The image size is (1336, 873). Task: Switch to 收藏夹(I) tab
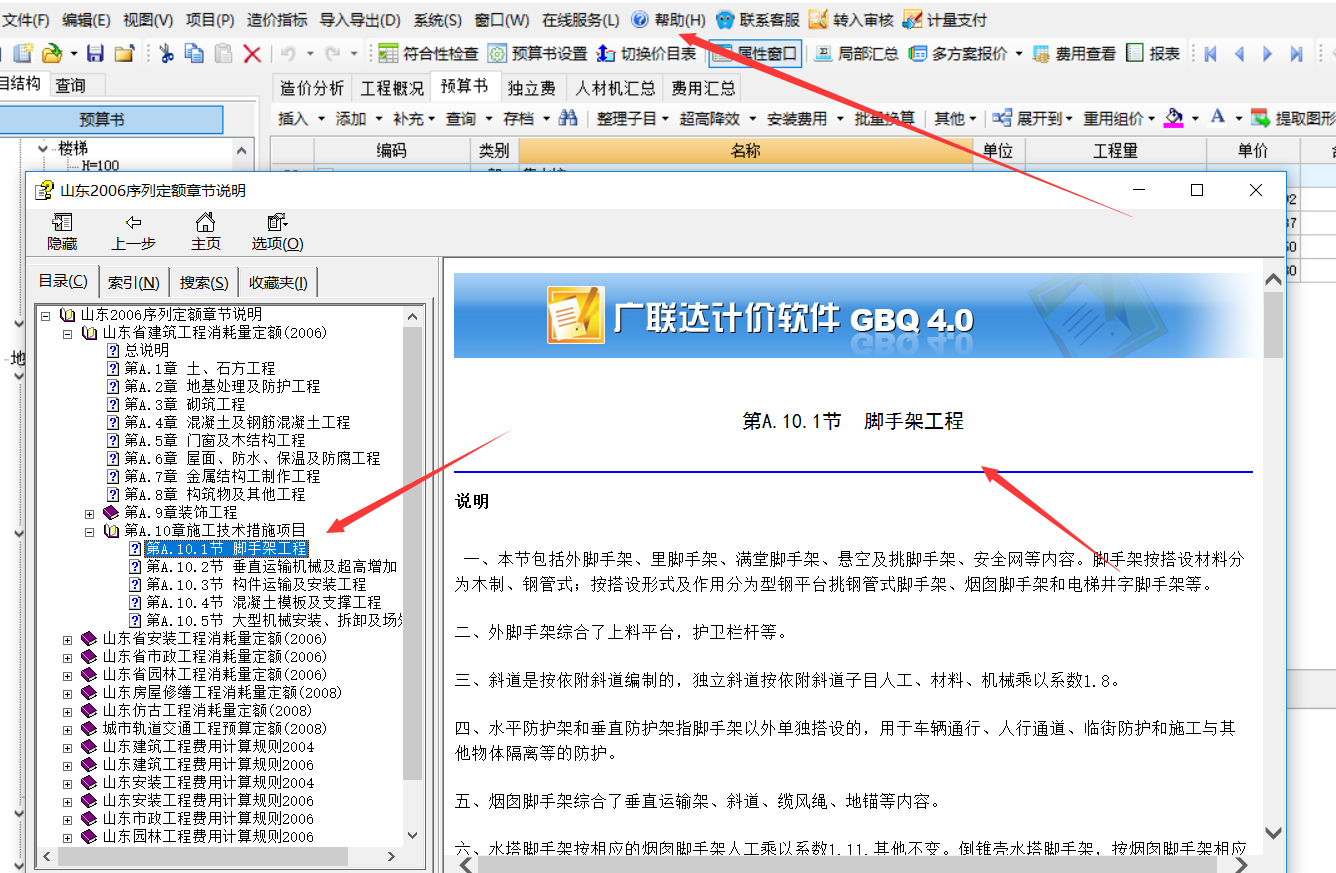point(279,283)
